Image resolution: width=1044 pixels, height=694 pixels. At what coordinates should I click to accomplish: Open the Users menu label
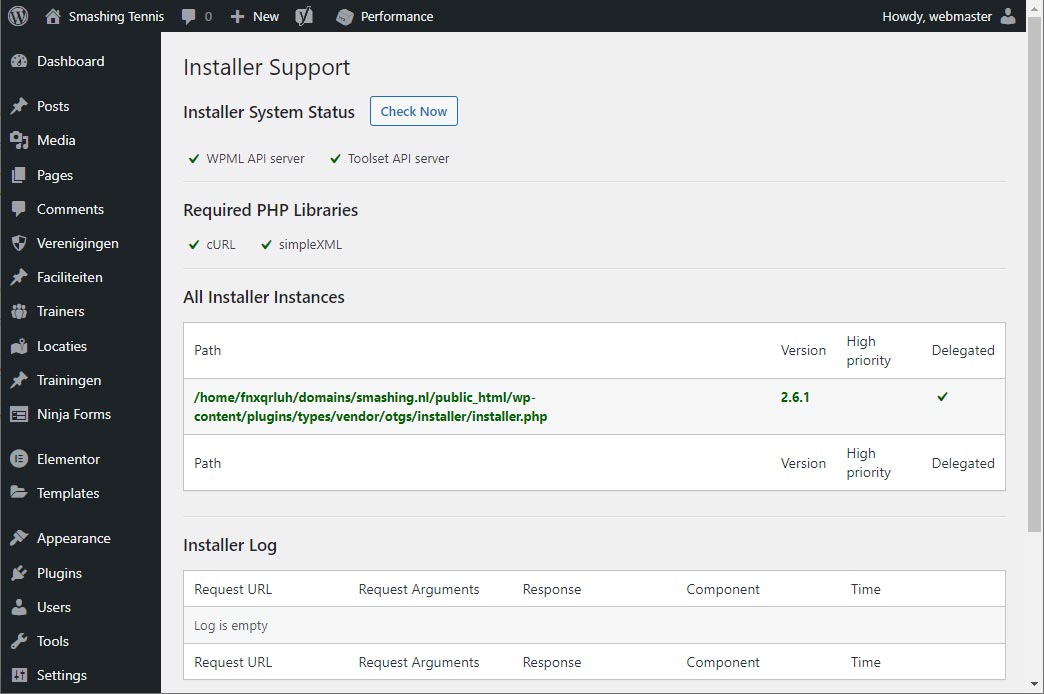click(x=54, y=607)
